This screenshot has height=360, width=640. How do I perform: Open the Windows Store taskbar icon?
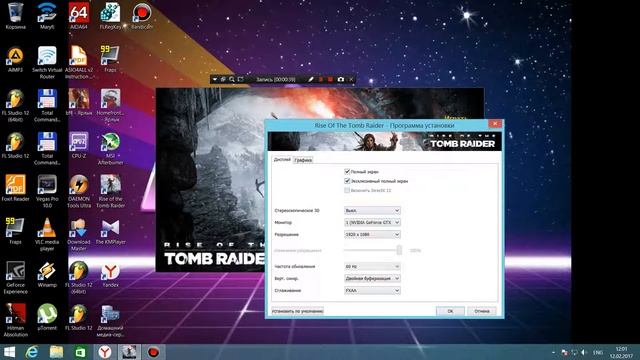click(x=80, y=352)
